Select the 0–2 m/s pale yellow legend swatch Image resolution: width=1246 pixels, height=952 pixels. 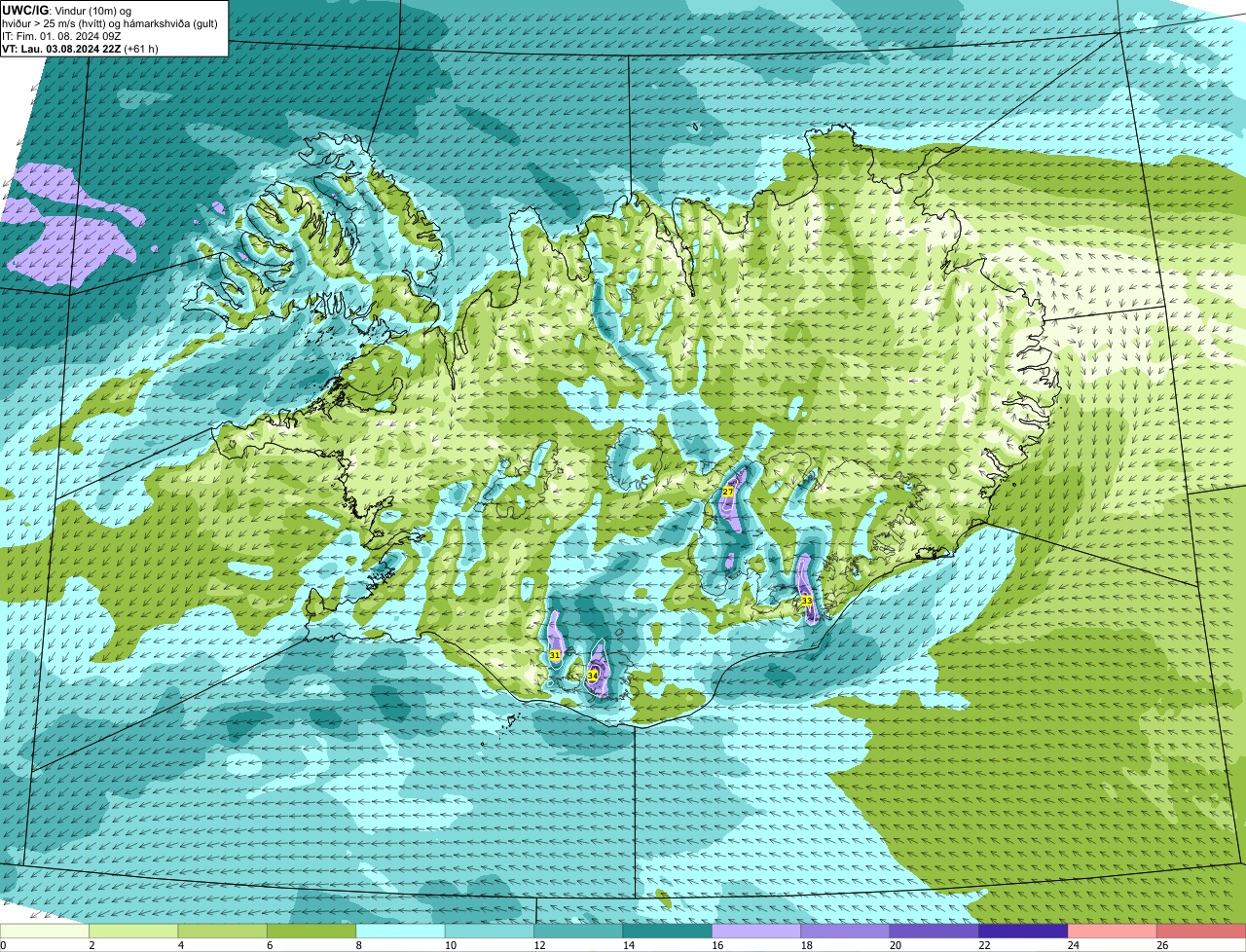point(45,931)
